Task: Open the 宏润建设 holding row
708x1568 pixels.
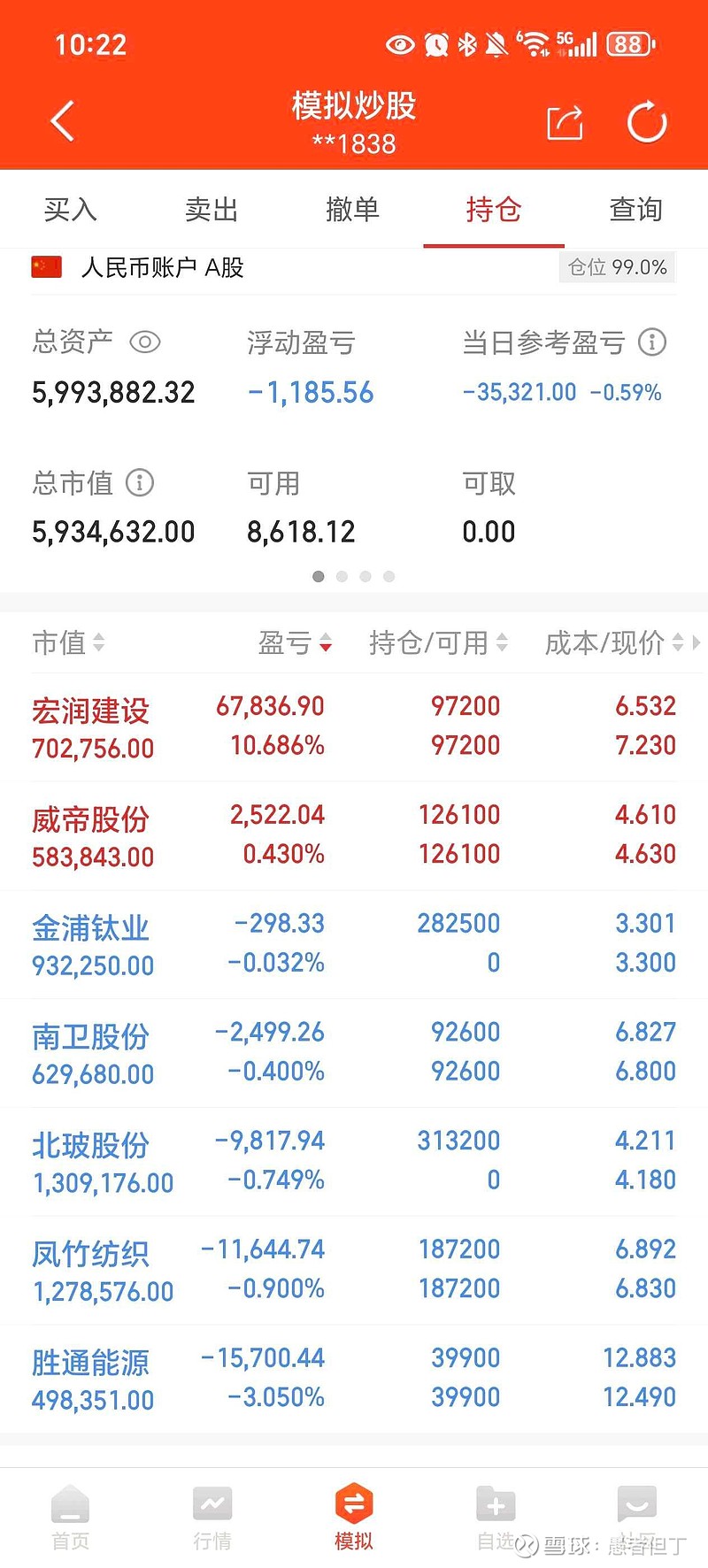Action: [x=354, y=726]
